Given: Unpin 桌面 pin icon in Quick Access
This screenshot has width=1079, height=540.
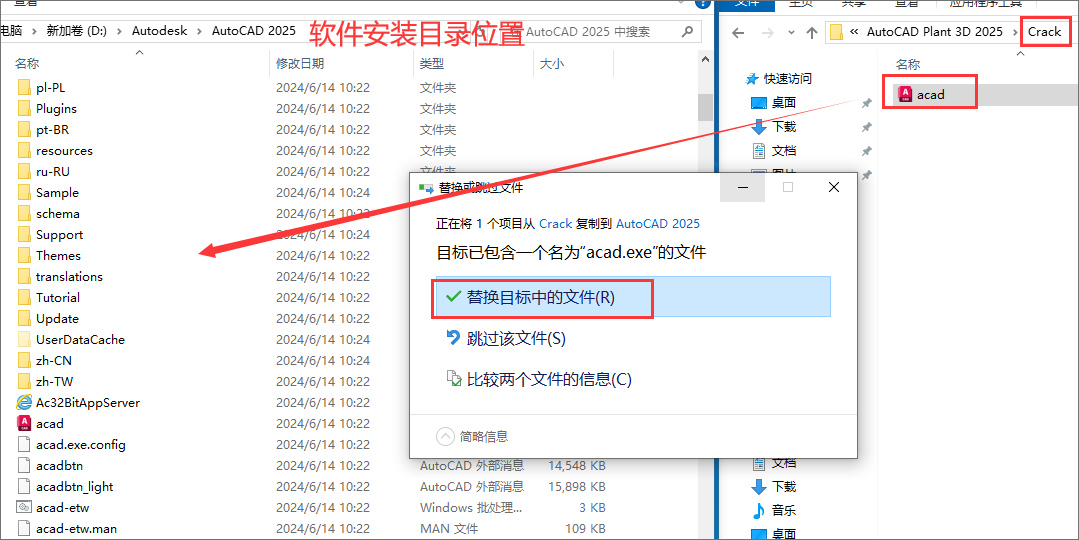Looking at the screenshot, I should [866, 103].
